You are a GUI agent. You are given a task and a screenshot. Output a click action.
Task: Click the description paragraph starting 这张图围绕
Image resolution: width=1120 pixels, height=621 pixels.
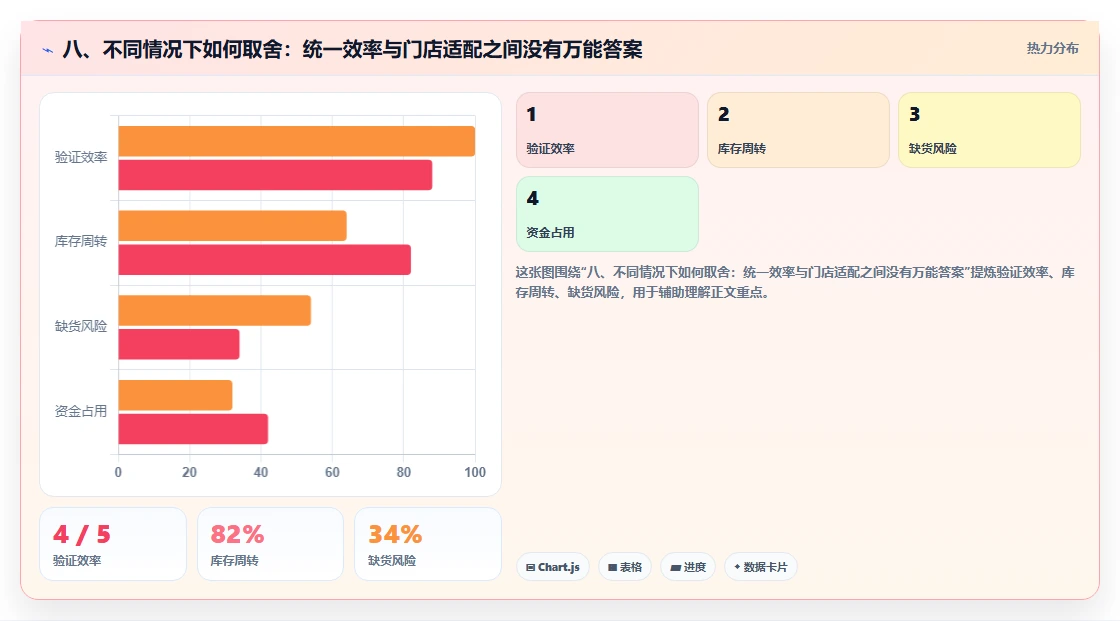point(795,282)
